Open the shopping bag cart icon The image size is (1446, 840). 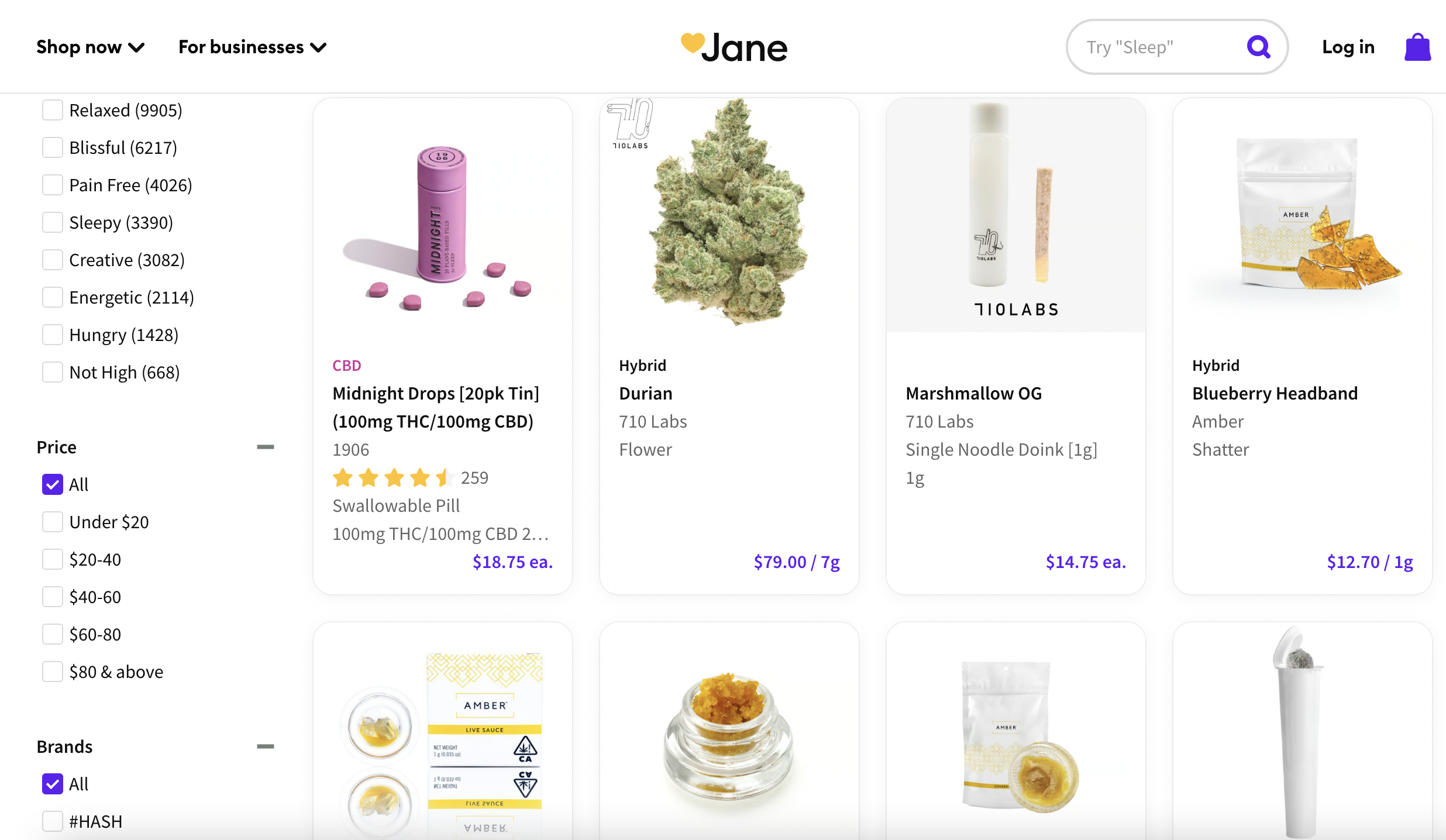click(1417, 47)
